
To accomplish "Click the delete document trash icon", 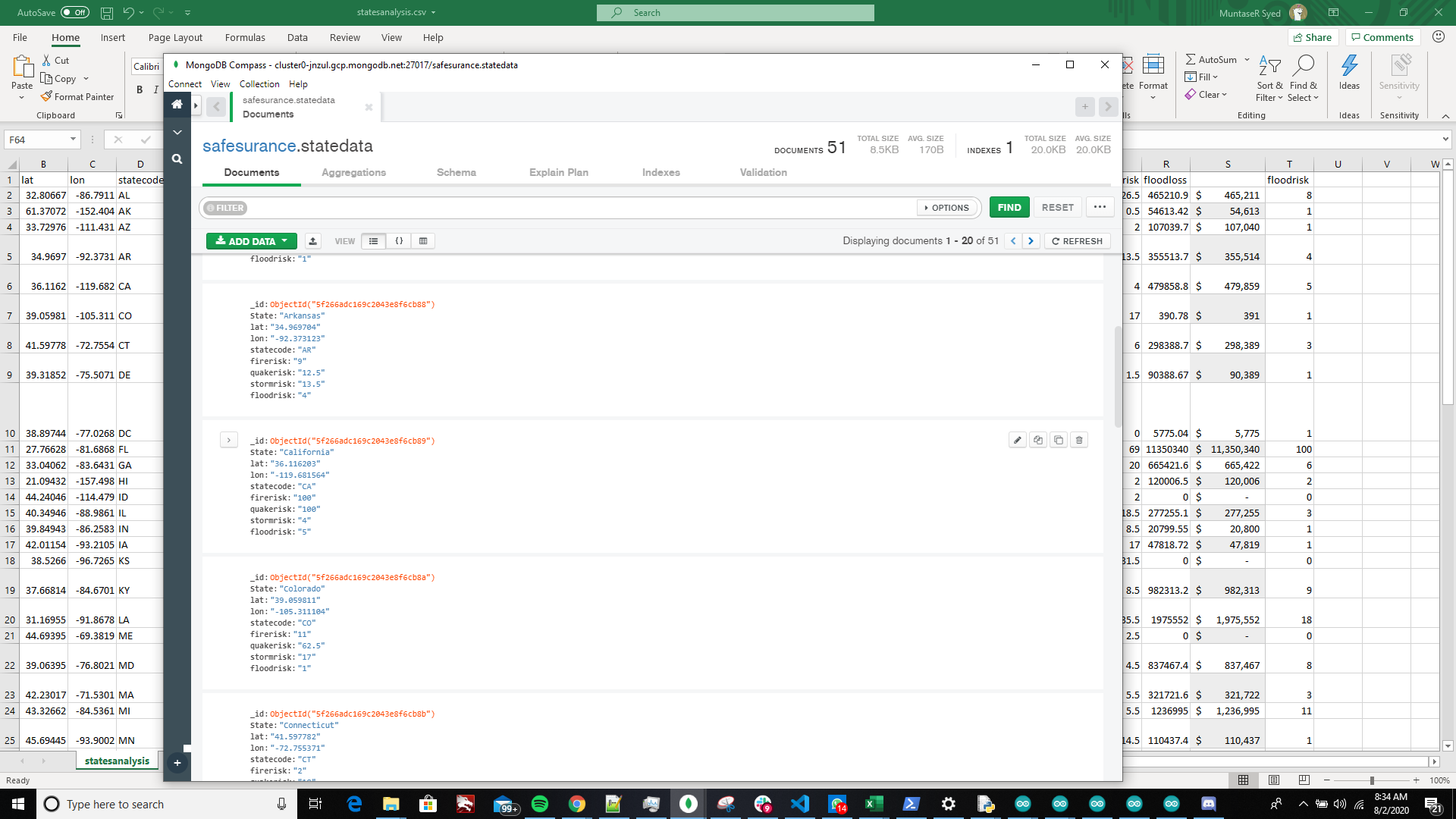I will click(x=1079, y=440).
